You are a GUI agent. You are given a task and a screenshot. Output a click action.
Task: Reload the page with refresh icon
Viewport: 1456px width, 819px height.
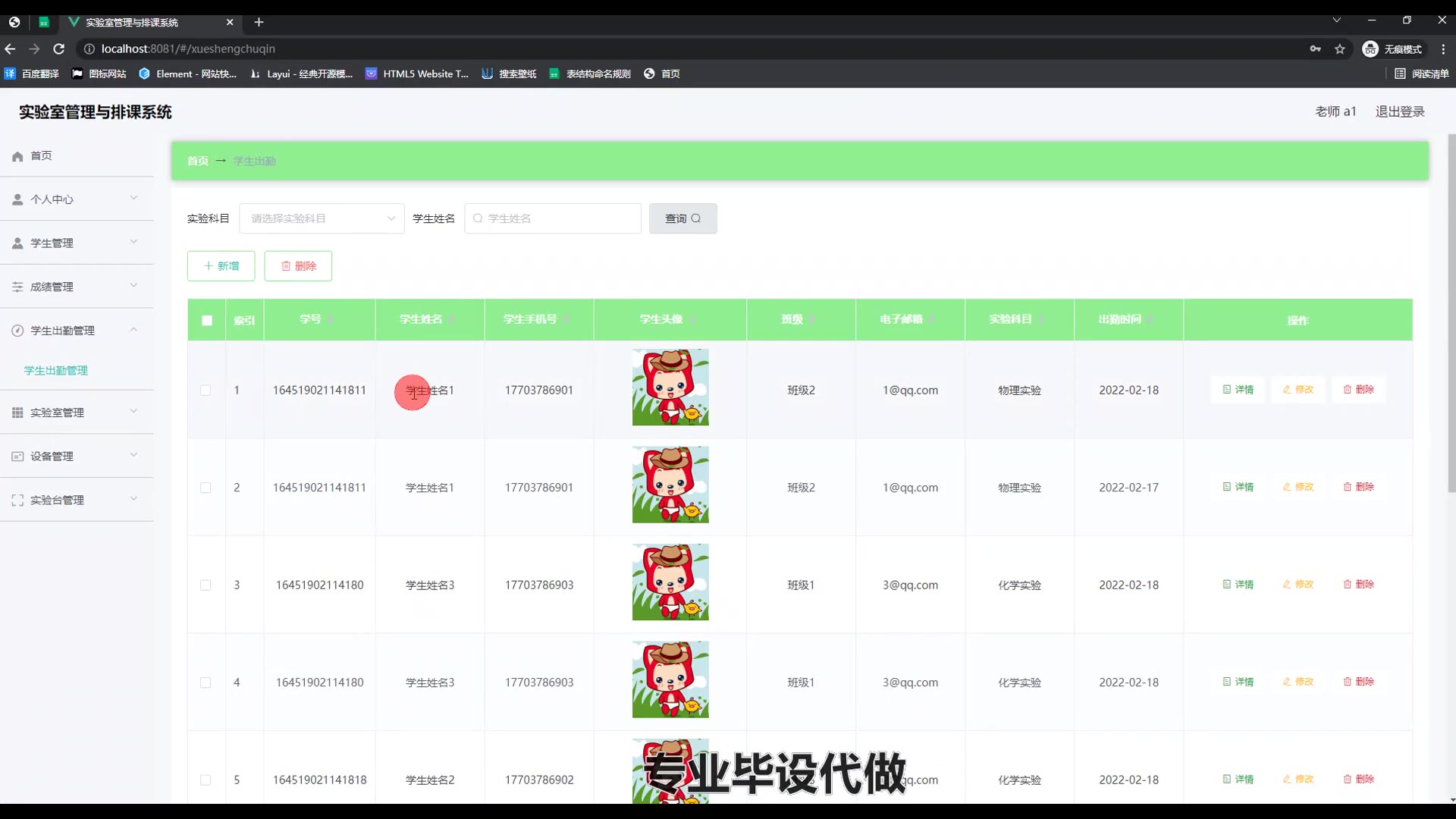(x=58, y=49)
